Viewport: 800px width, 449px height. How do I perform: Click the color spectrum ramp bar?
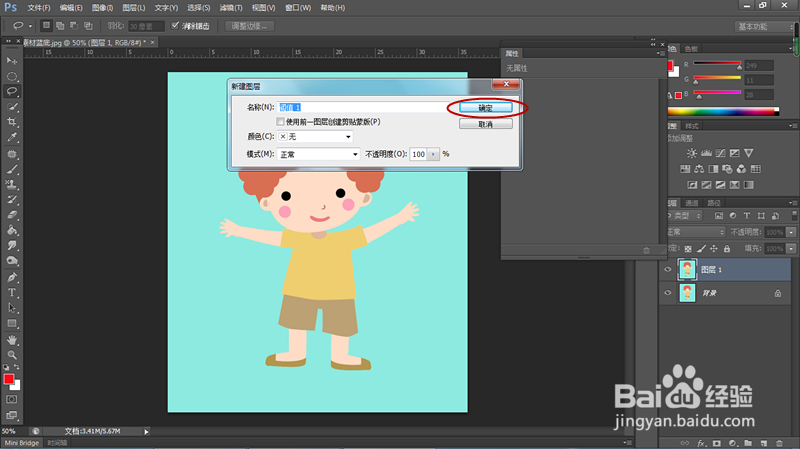tap(723, 112)
